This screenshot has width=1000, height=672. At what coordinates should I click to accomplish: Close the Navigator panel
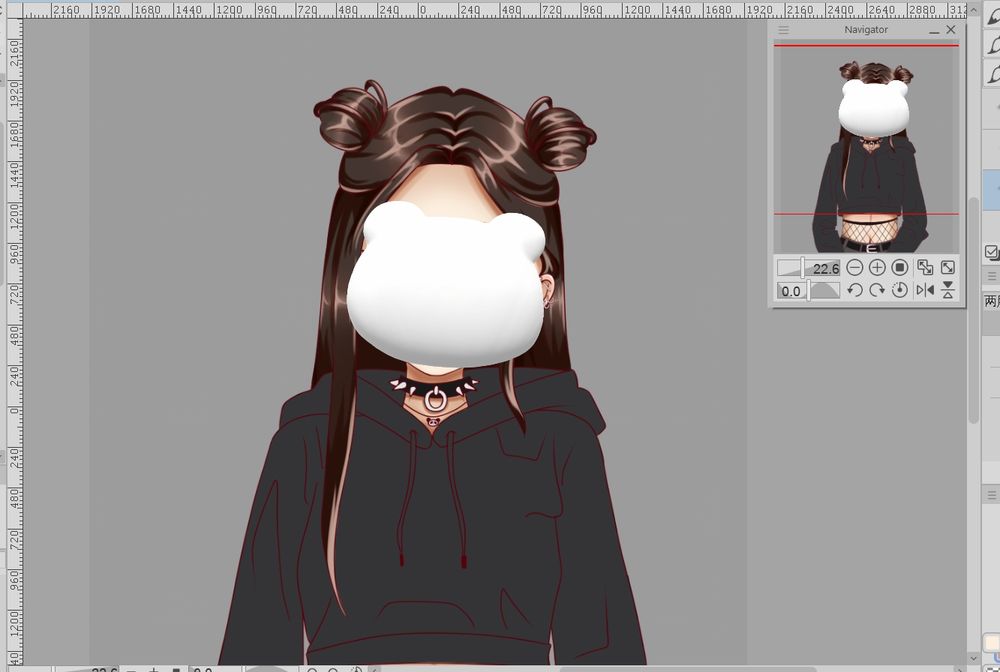pos(951,29)
